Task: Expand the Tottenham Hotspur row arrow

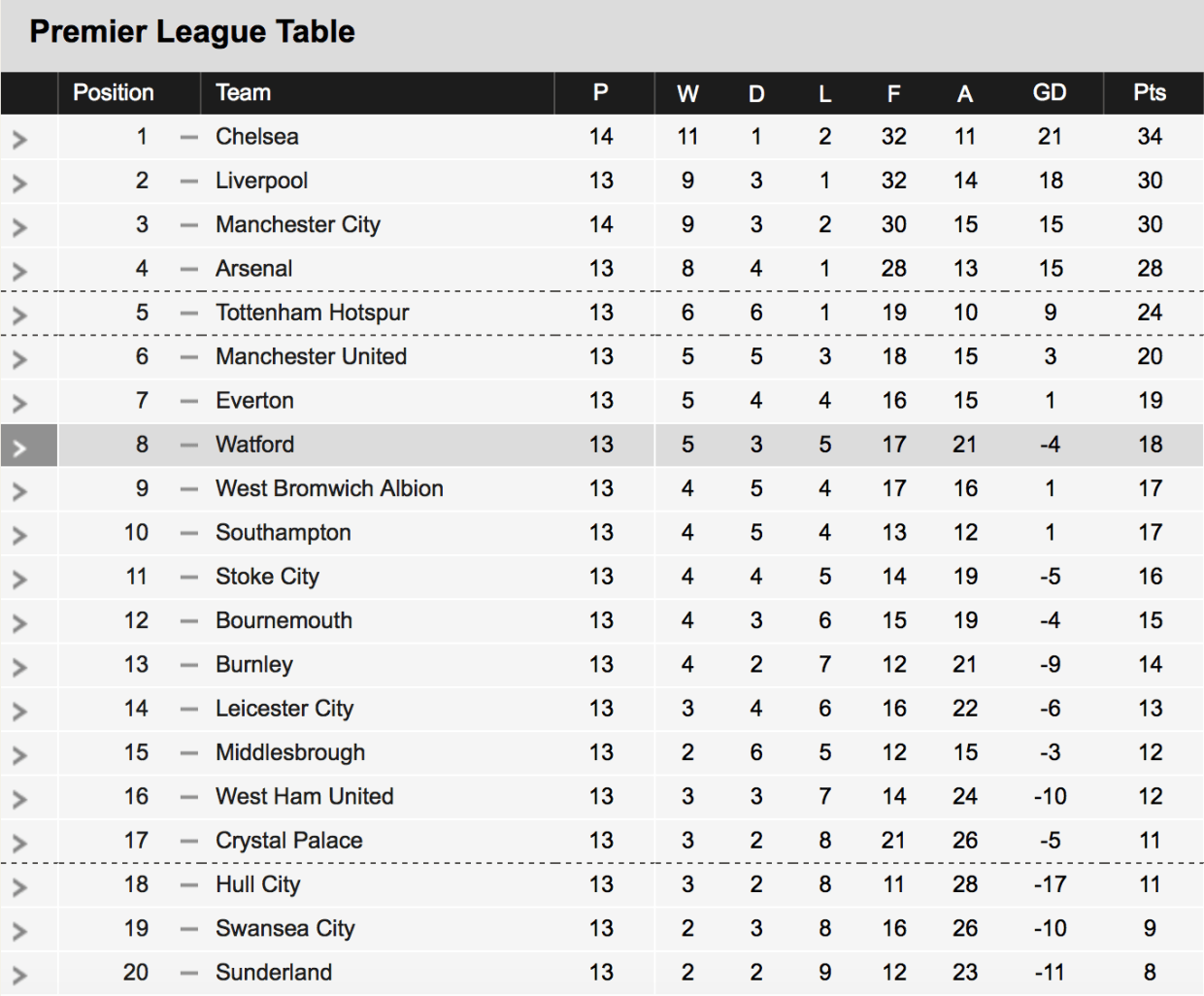Action: click(19, 315)
